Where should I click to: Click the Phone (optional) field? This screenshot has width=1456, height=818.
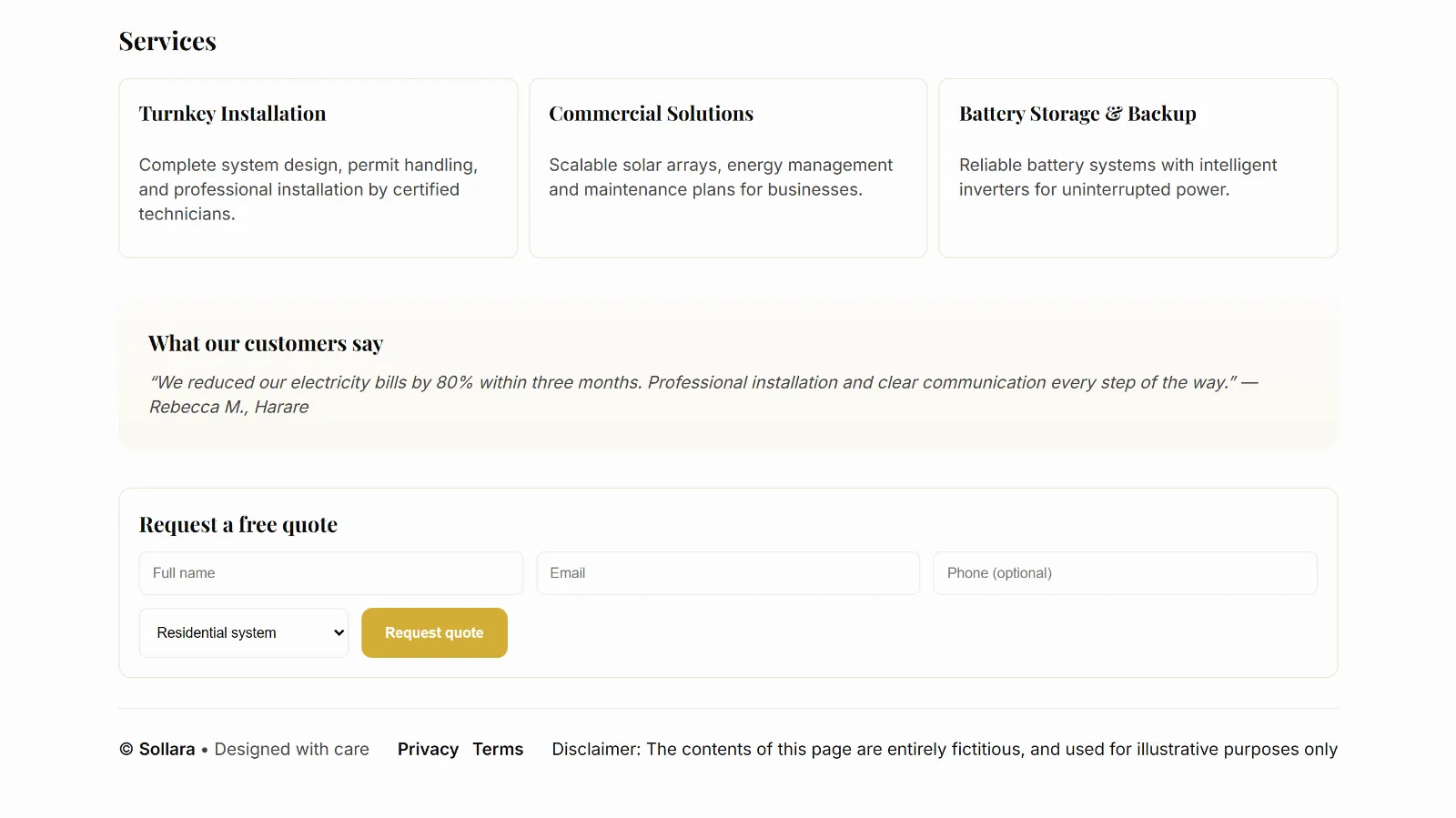[x=1124, y=573]
